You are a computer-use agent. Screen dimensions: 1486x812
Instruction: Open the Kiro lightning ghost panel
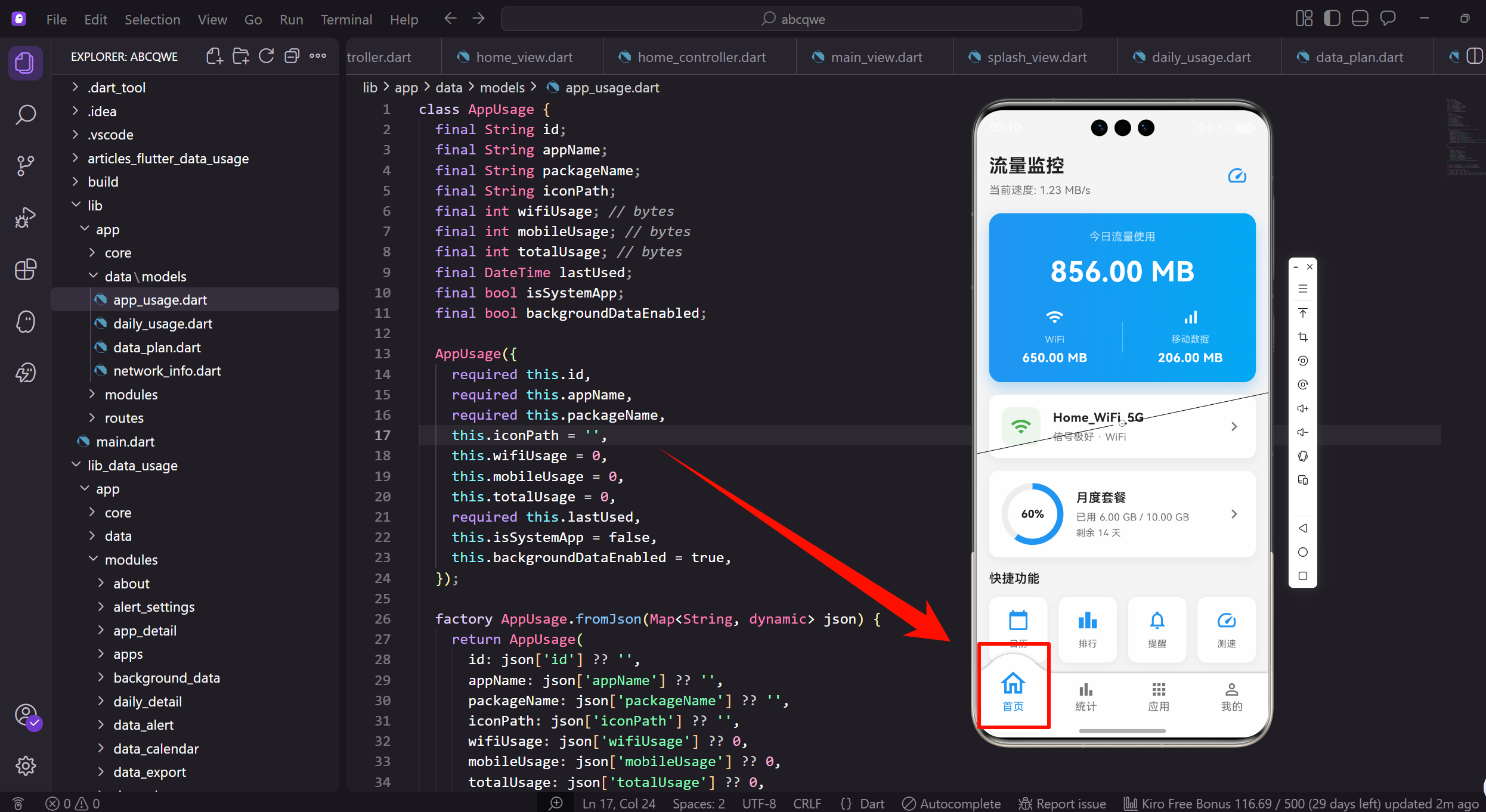(25, 373)
